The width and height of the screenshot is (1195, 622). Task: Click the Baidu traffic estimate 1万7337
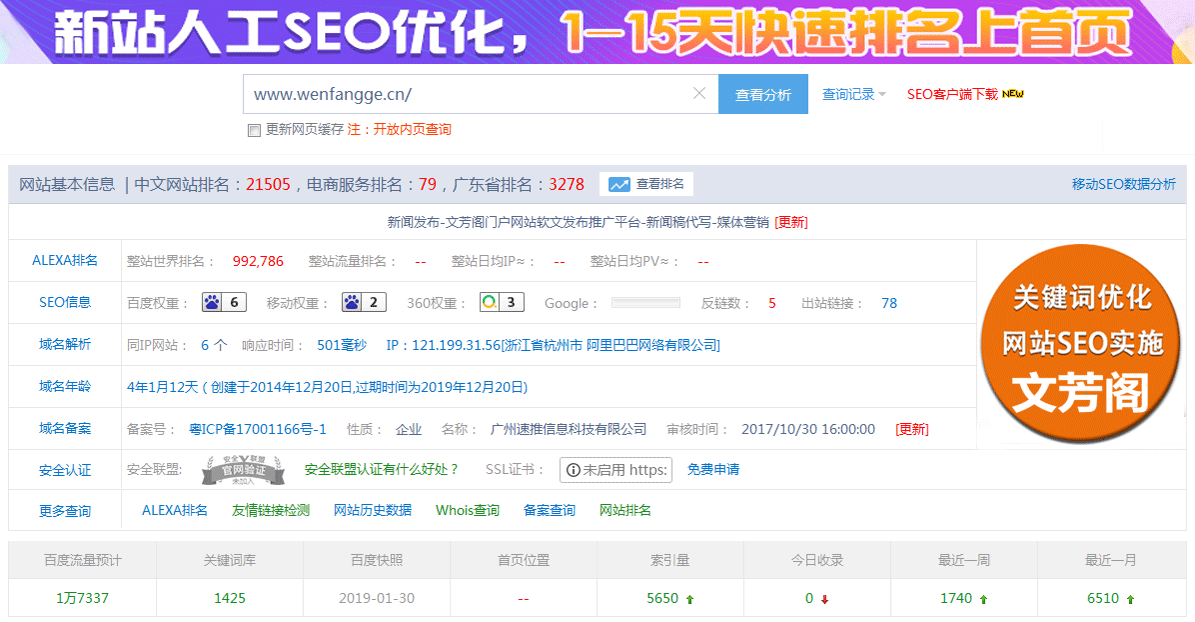click(82, 598)
